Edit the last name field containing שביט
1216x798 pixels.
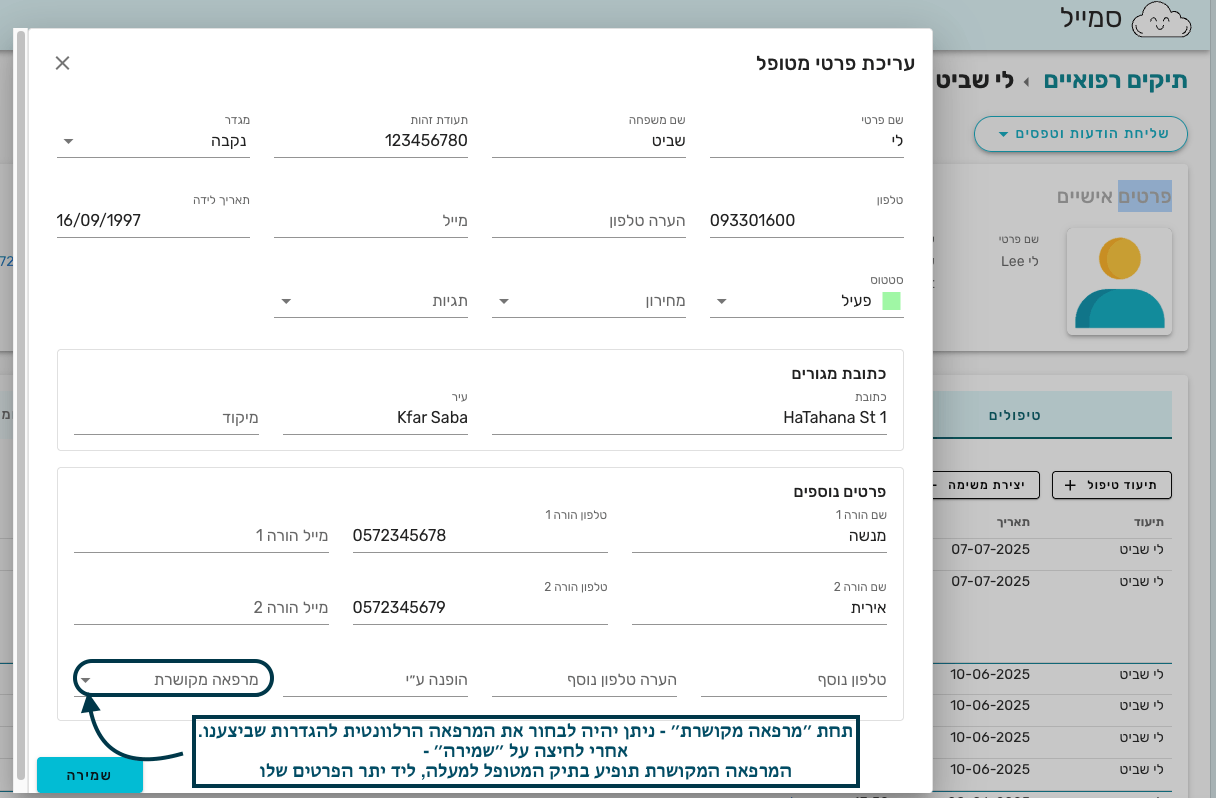[589, 141]
